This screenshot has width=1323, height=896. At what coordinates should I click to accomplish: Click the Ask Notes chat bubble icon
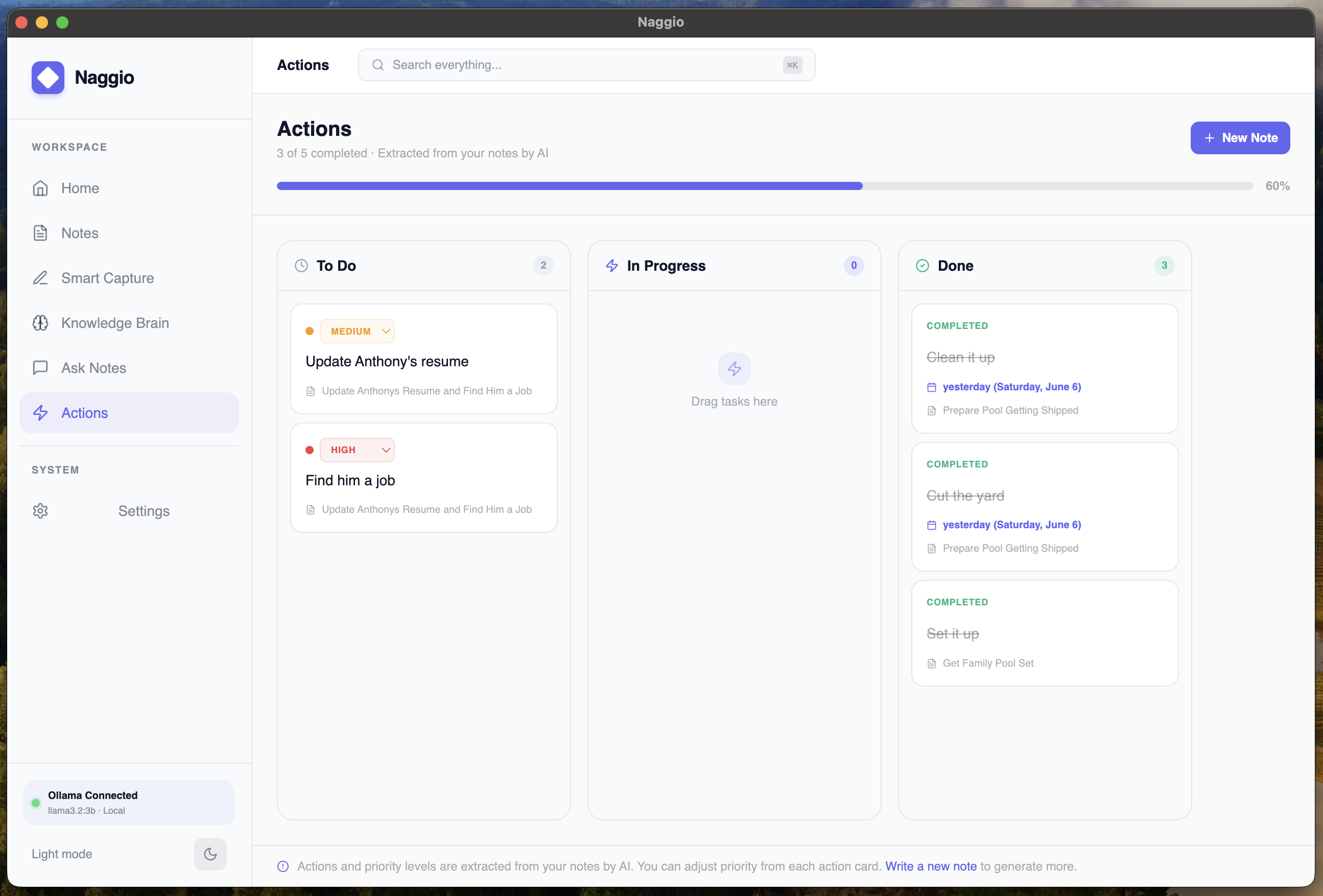pyautogui.click(x=40, y=368)
